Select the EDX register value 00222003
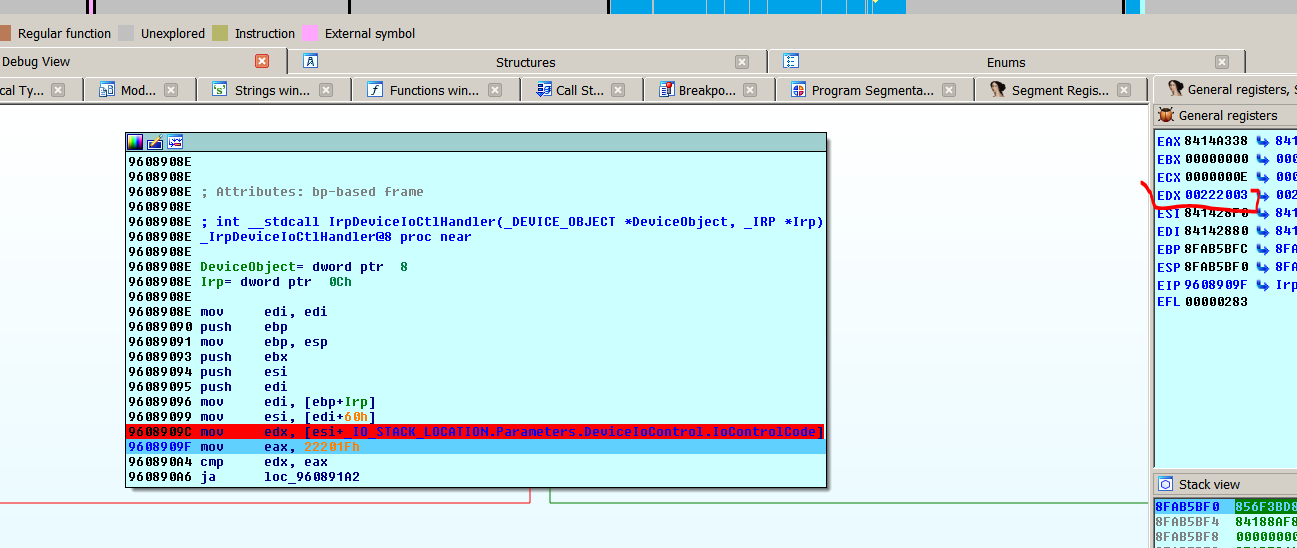This screenshot has height=548, width=1297. pos(1215,195)
